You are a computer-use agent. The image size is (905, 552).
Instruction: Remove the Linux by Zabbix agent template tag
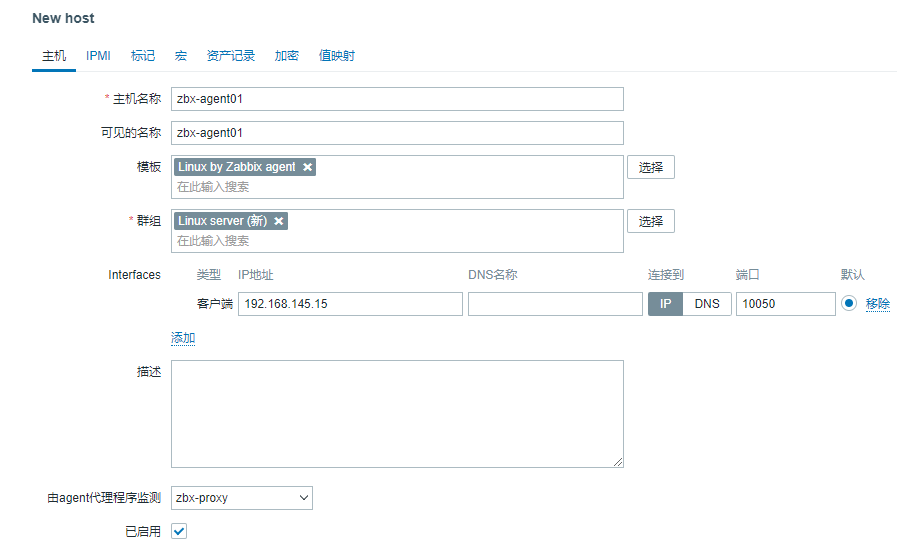pyautogui.click(x=308, y=167)
